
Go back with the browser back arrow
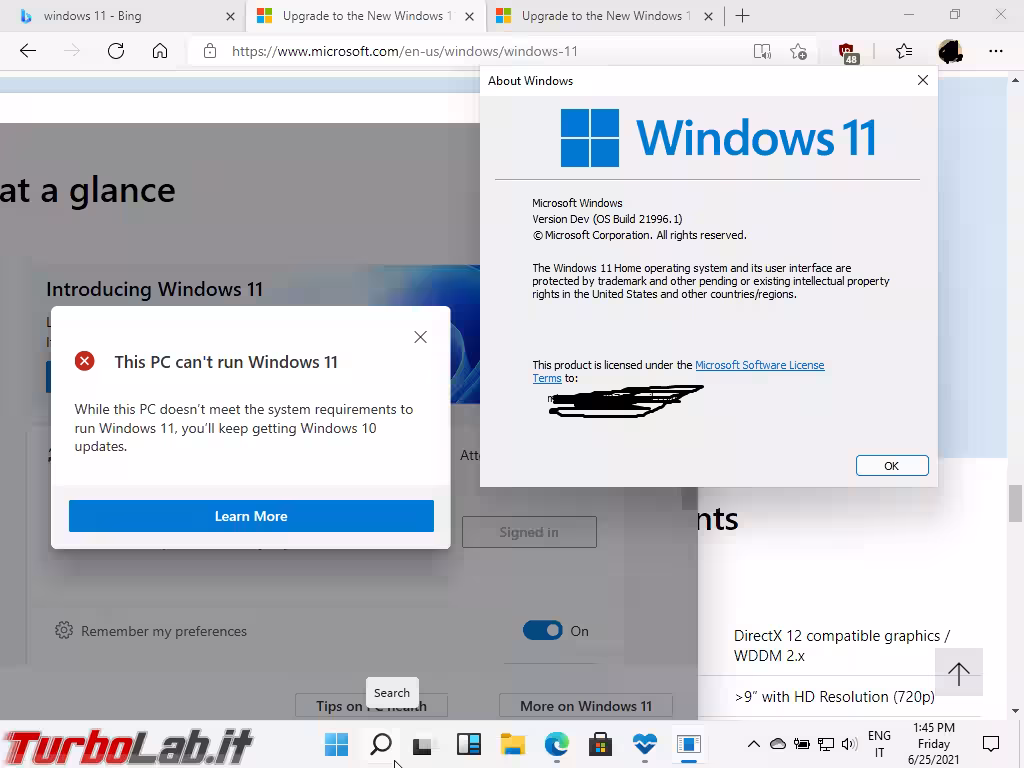pos(27,51)
